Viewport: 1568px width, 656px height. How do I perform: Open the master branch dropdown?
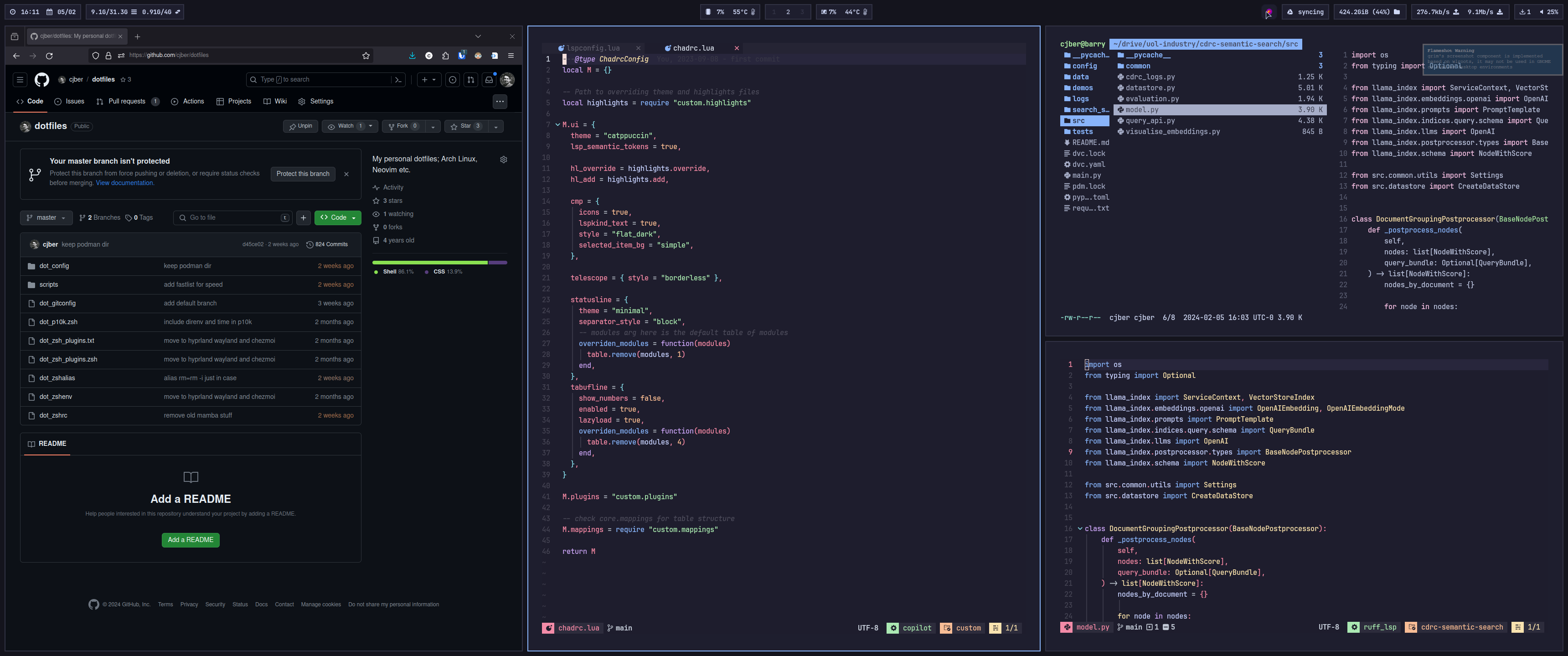[46, 218]
